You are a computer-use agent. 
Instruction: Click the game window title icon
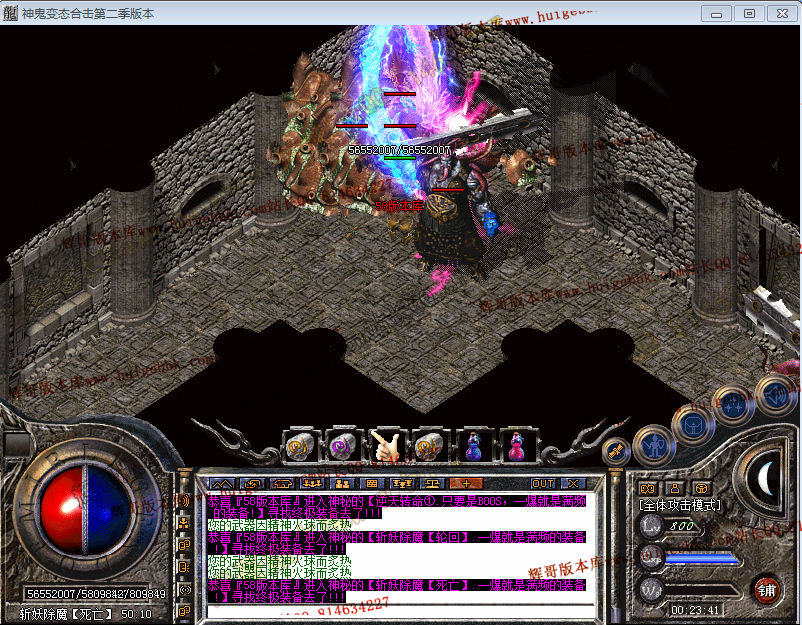pyautogui.click(x=10, y=13)
